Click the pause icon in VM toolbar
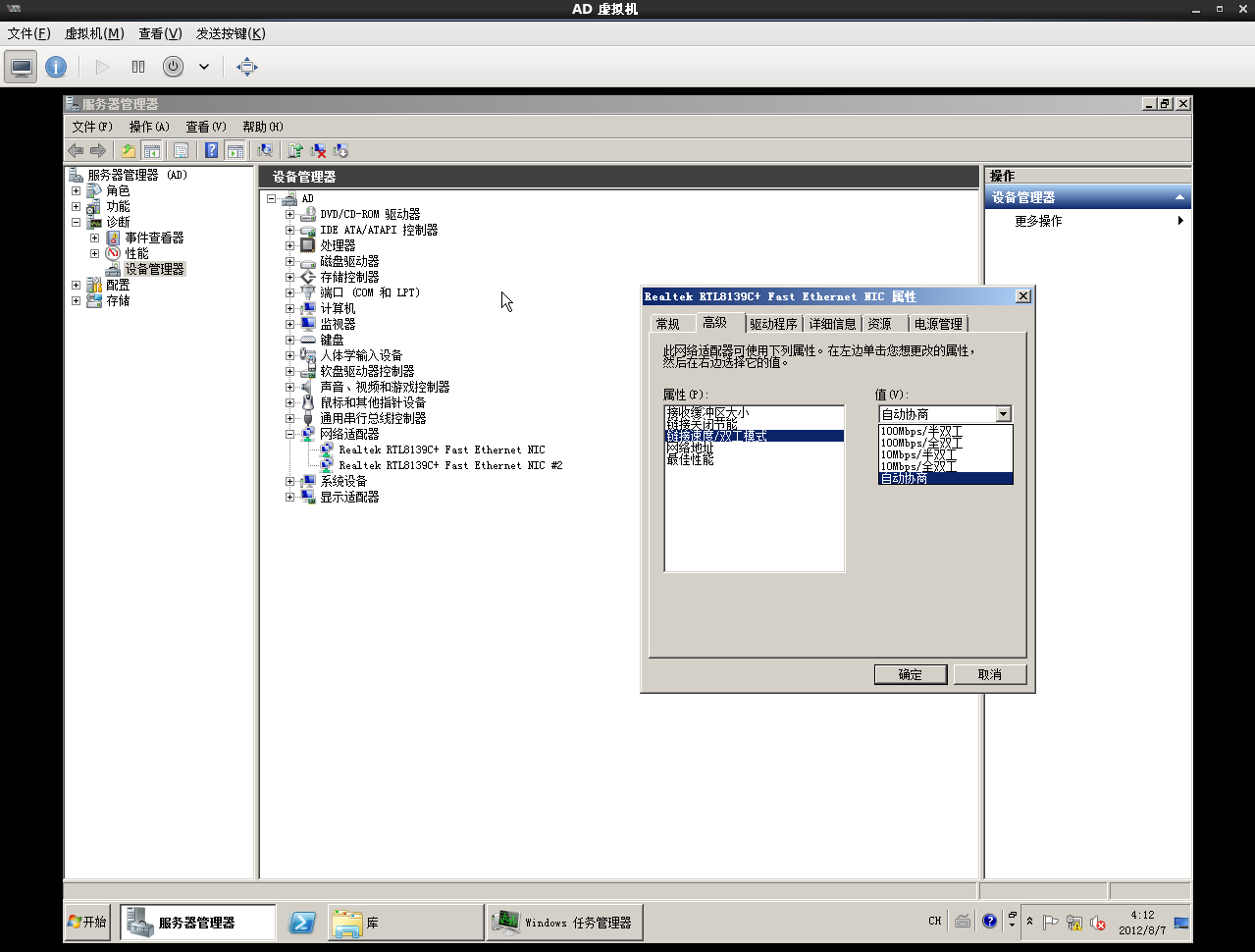 tap(138, 67)
